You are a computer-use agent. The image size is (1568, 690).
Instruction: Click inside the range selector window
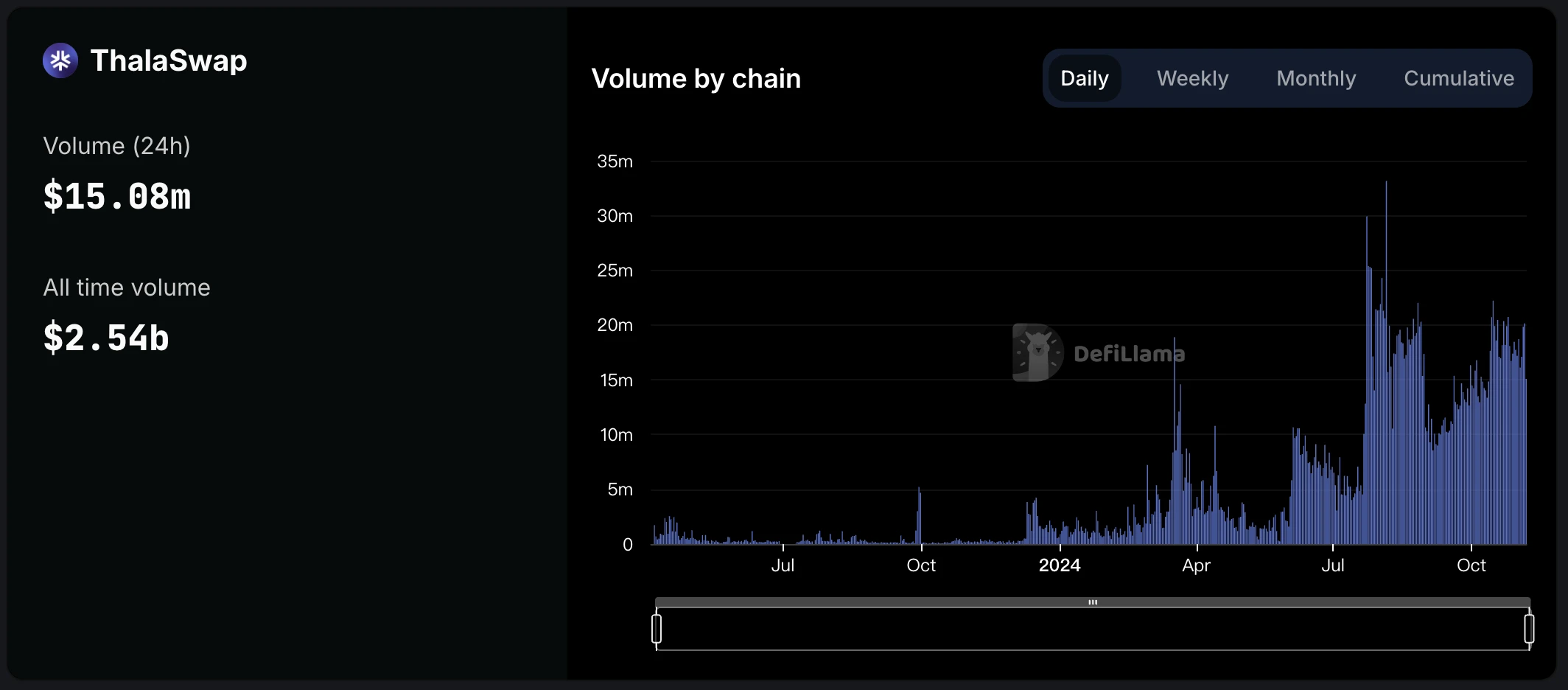click(1093, 630)
